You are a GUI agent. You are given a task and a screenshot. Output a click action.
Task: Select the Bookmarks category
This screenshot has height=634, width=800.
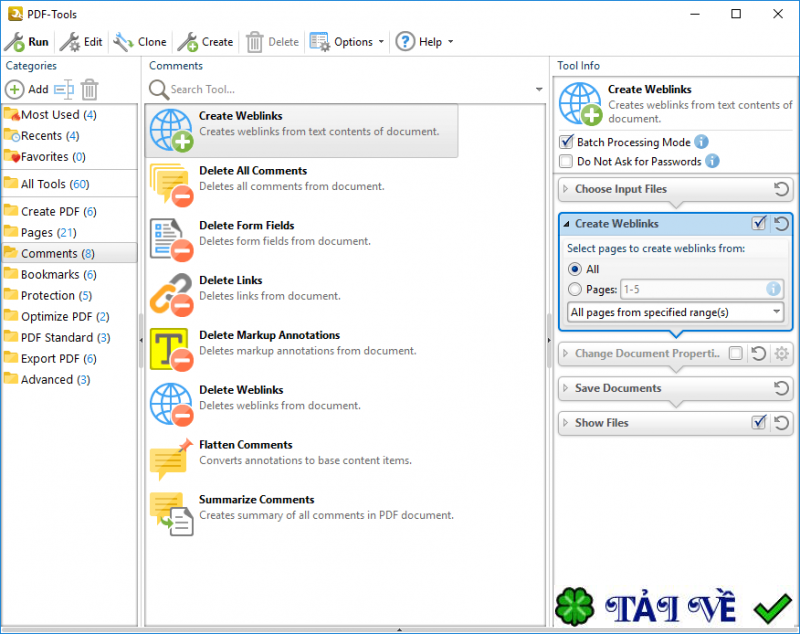click(x=69, y=274)
